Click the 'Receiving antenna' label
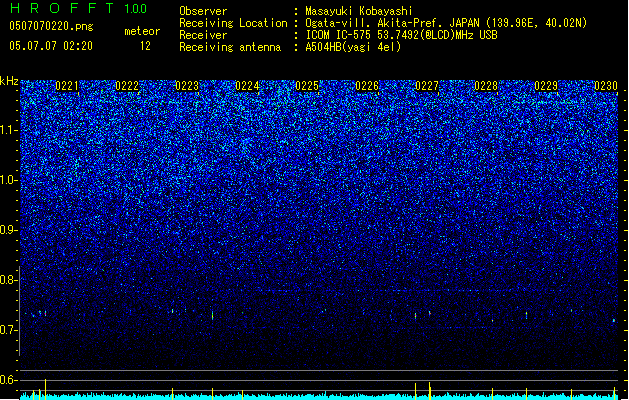 230,47
